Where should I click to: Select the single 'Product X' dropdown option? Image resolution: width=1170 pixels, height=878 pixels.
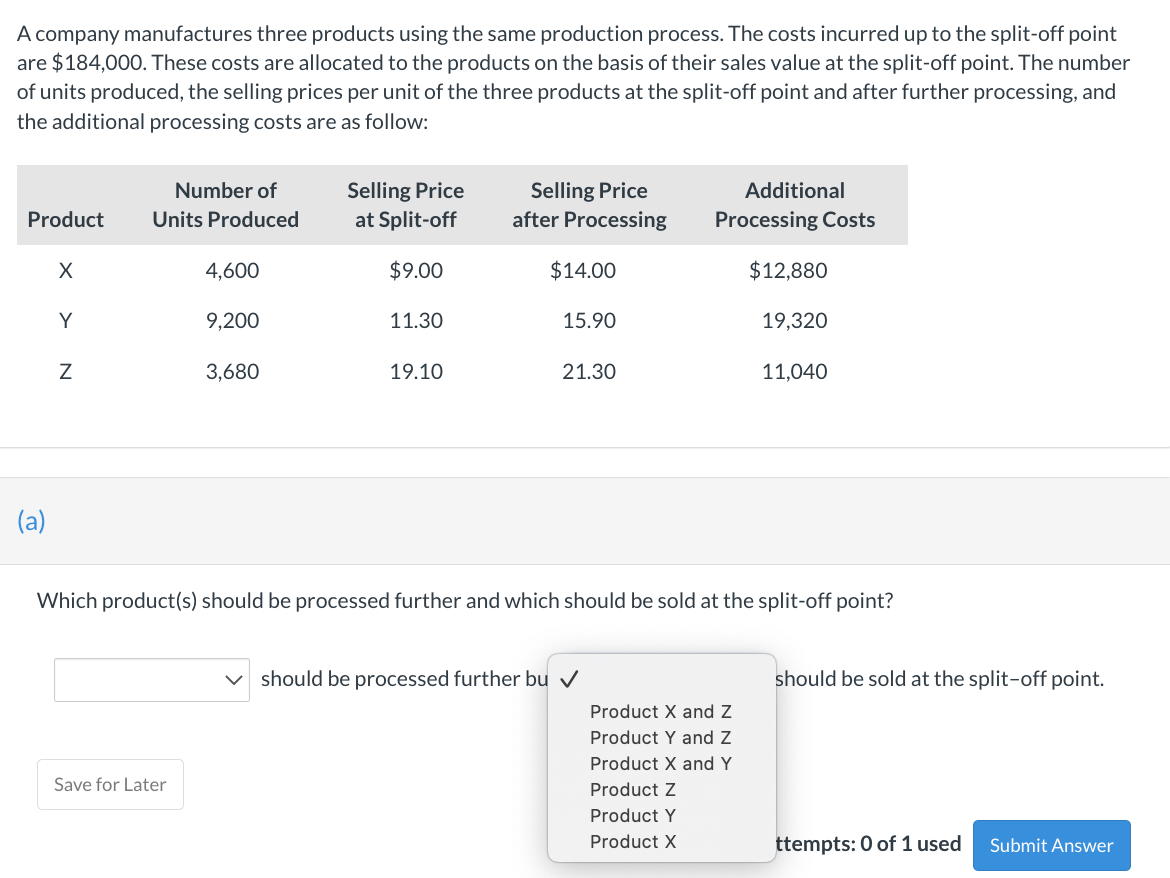click(x=633, y=842)
